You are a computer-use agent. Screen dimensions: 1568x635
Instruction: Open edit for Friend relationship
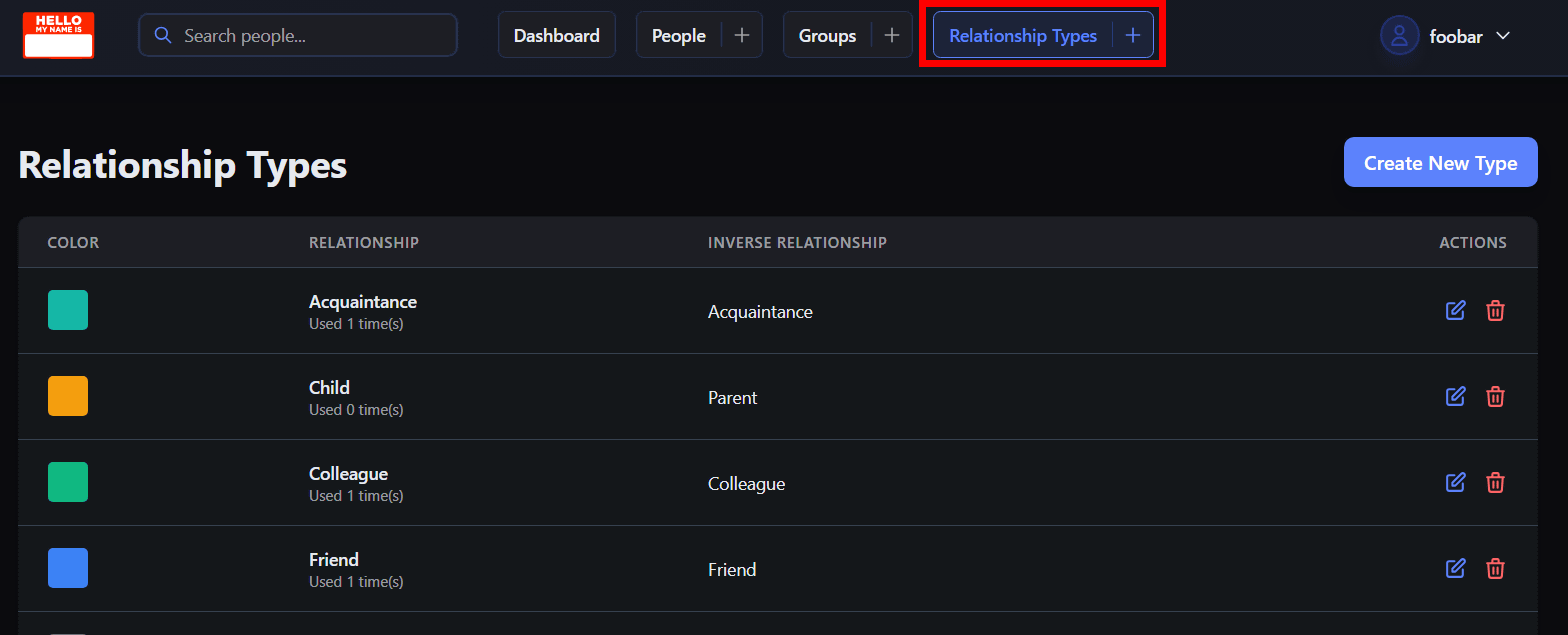pyautogui.click(x=1455, y=569)
